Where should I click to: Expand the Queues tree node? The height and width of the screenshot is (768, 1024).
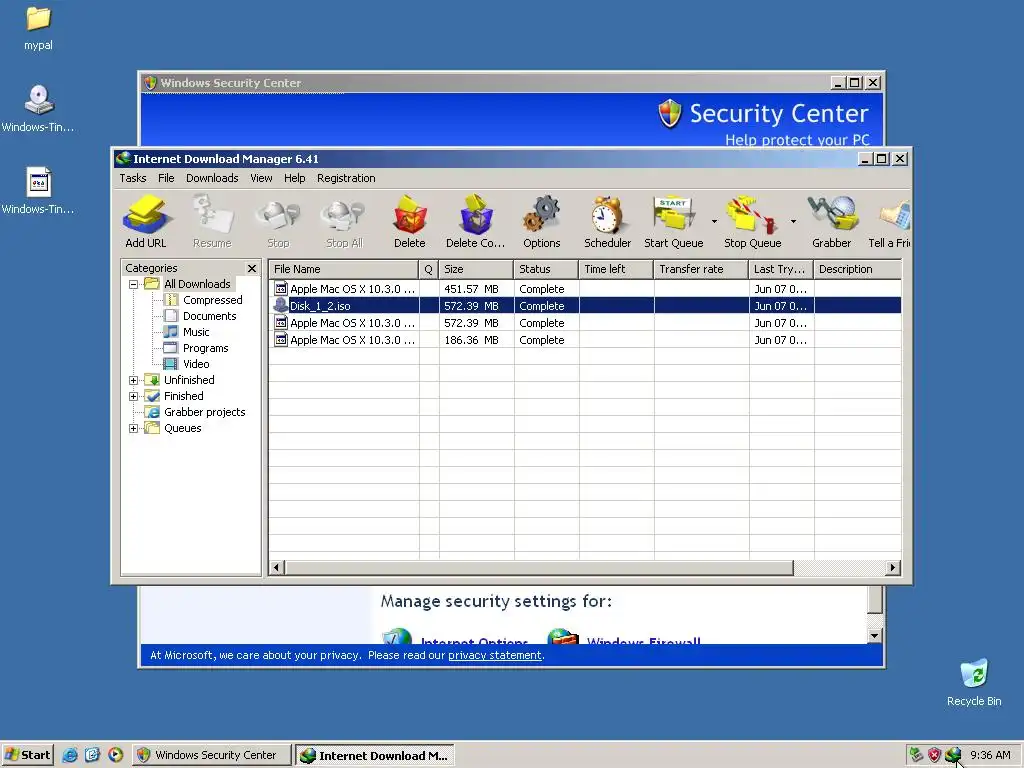pos(133,428)
